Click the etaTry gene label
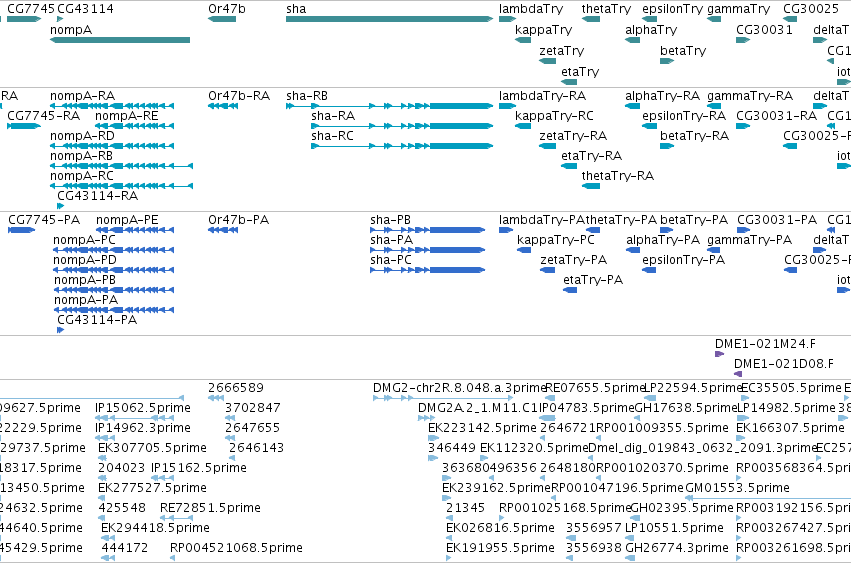The height and width of the screenshot is (563, 851). (x=580, y=71)
